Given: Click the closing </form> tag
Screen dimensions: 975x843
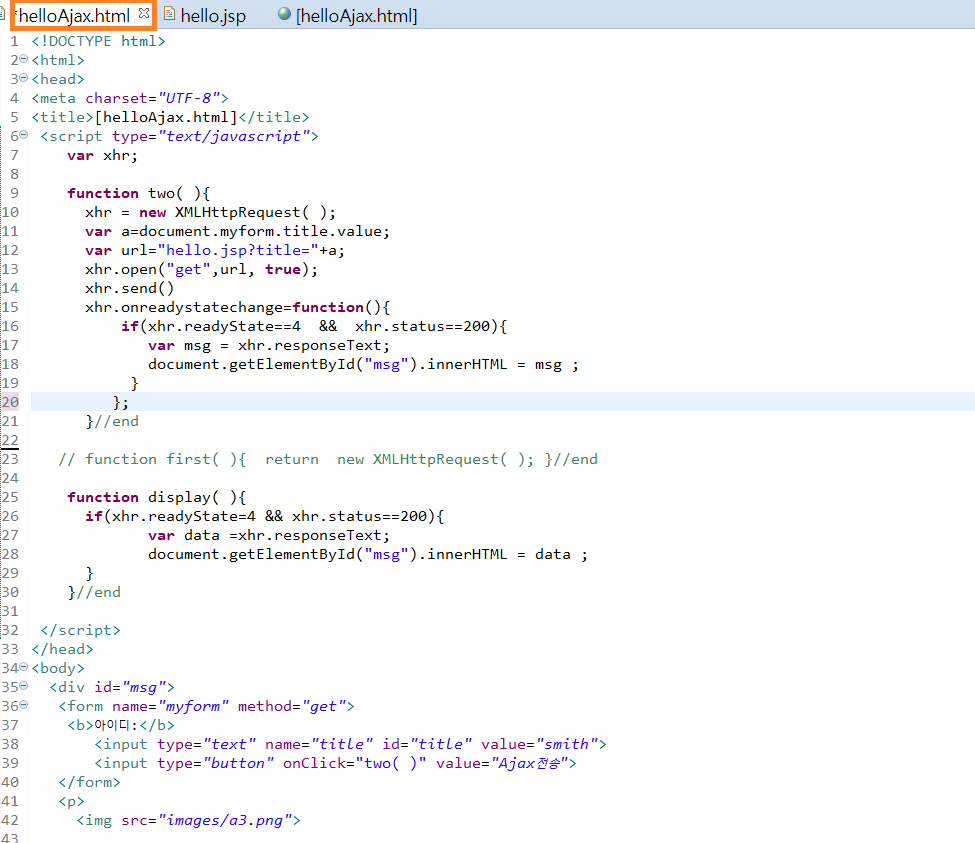Looking at the screenshot, I should 90,782.
